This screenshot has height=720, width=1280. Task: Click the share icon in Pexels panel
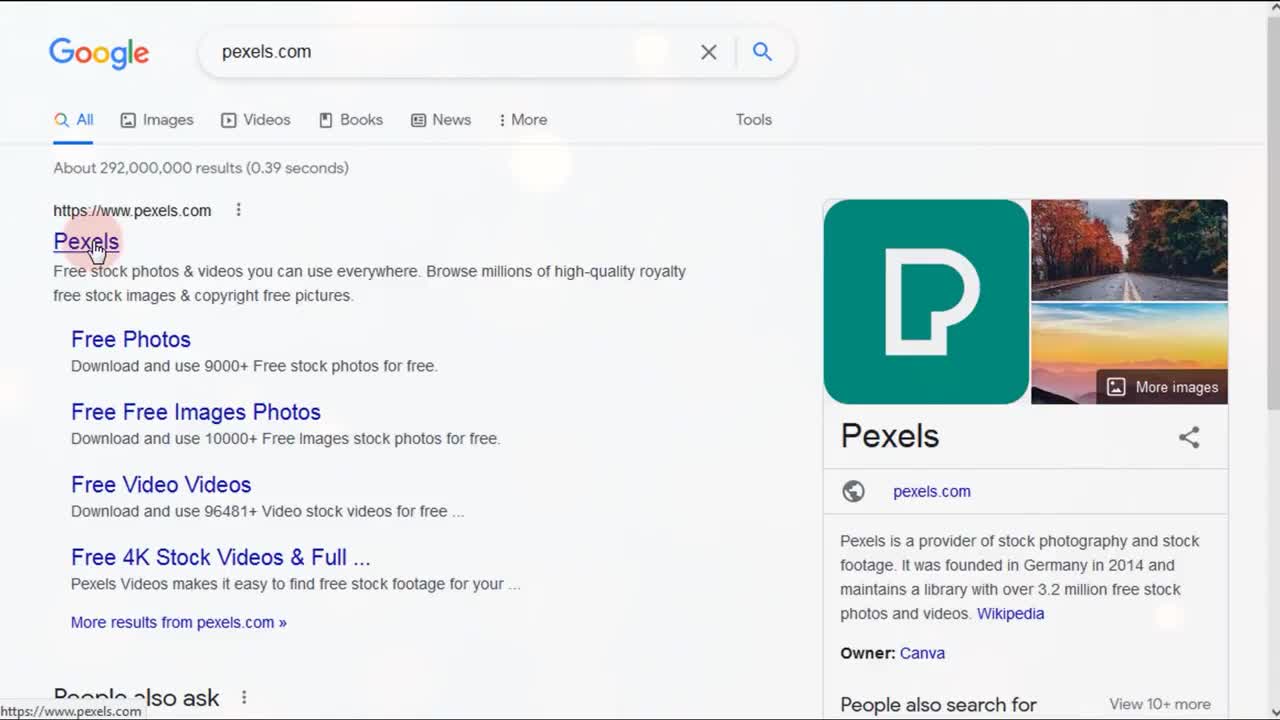pos(1189,437)
